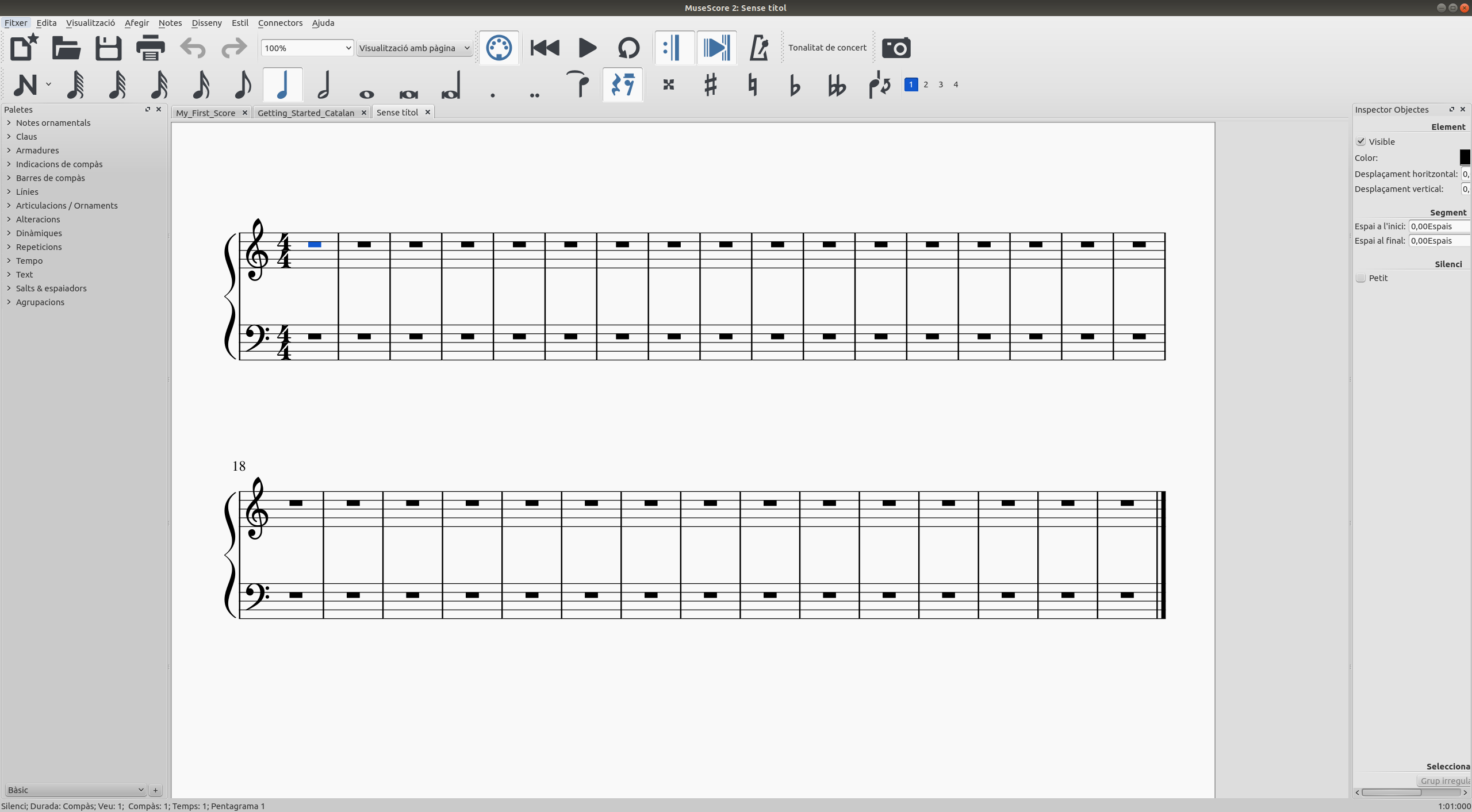Start score playback with play button
Screen dimensions: 1472x812
pyautogui.click(x=587, y=48)
